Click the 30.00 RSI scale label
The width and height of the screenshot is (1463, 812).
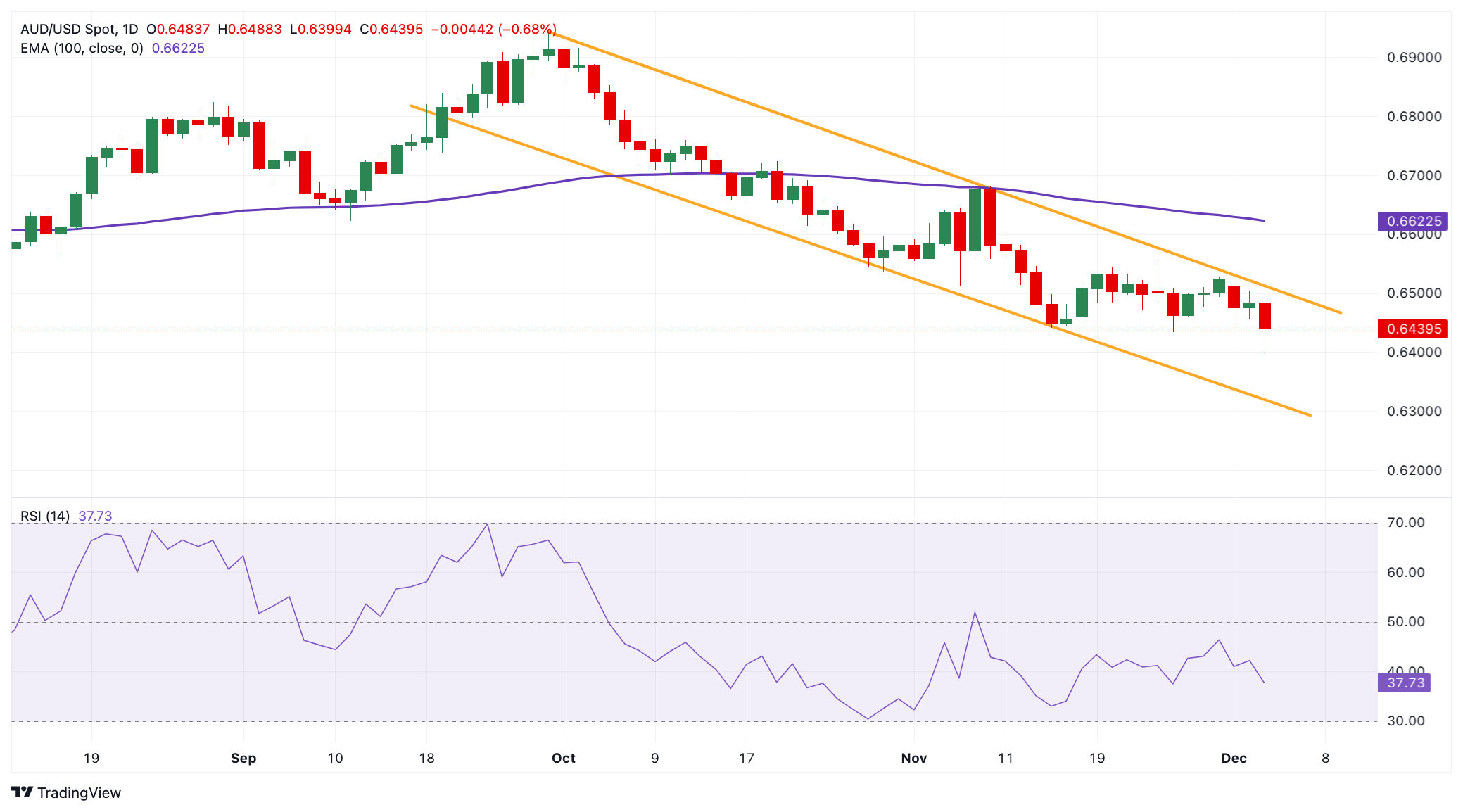(1406, 721)
